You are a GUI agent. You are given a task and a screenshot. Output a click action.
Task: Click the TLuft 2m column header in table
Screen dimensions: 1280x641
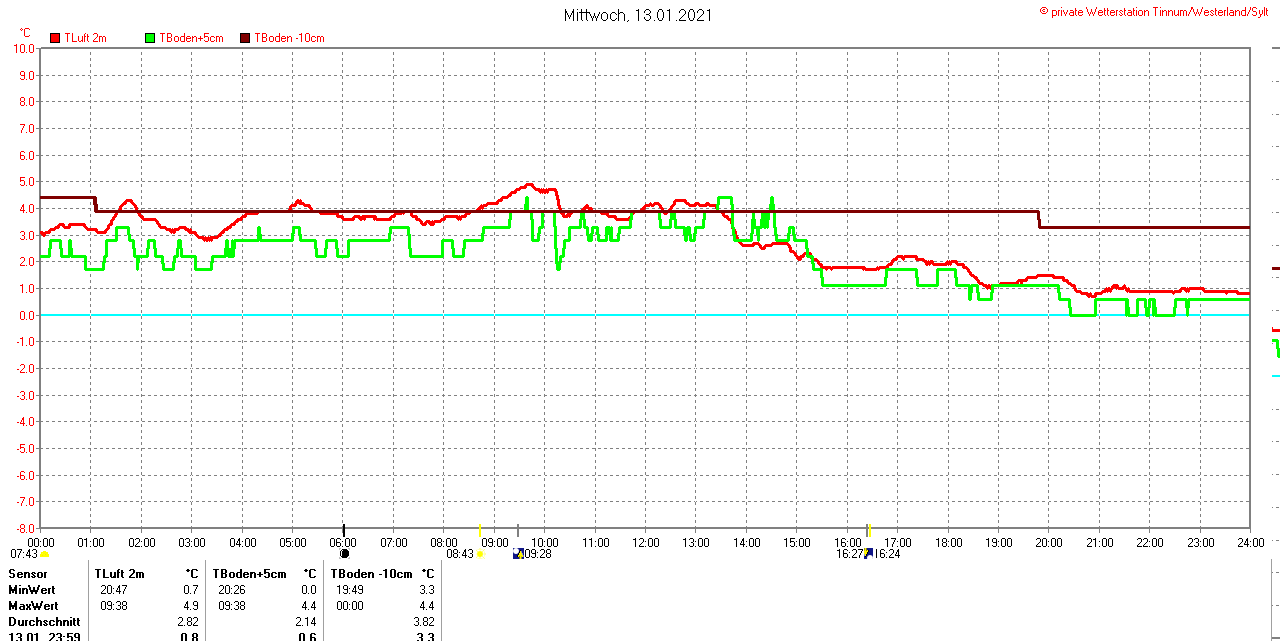pyautogui.click(x=119, y=574)
